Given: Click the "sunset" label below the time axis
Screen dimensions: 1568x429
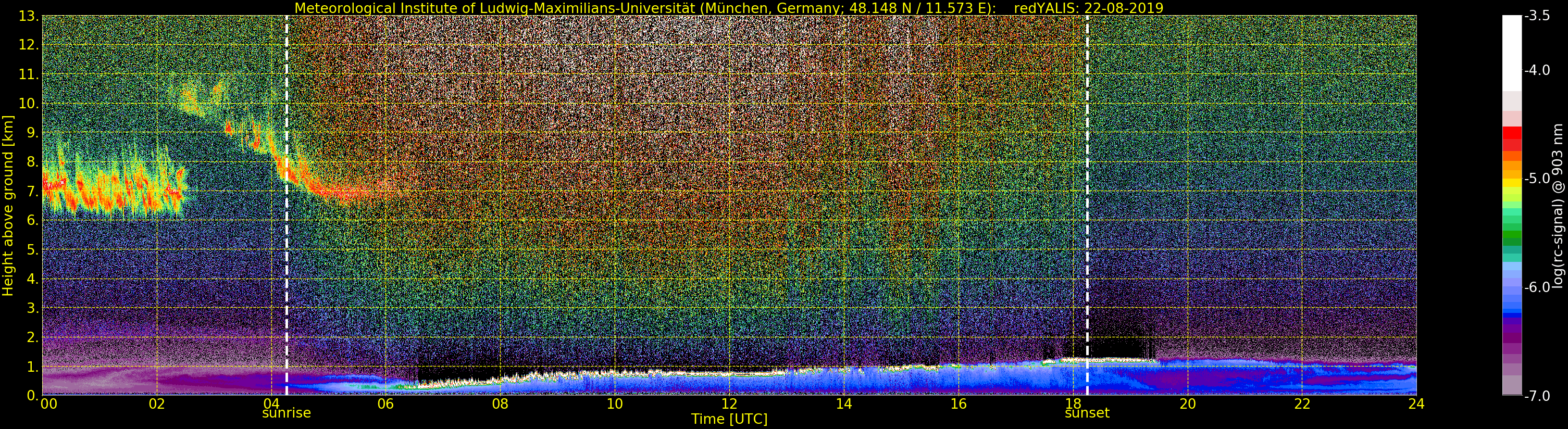Looking at the screenshot, I should tap(1087, 413).
